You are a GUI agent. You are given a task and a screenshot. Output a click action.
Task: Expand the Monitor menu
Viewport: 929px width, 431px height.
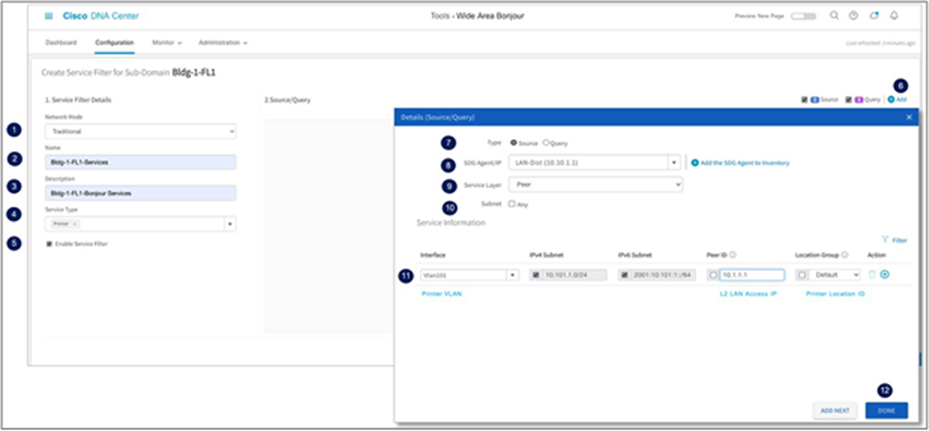click(166, 43)
